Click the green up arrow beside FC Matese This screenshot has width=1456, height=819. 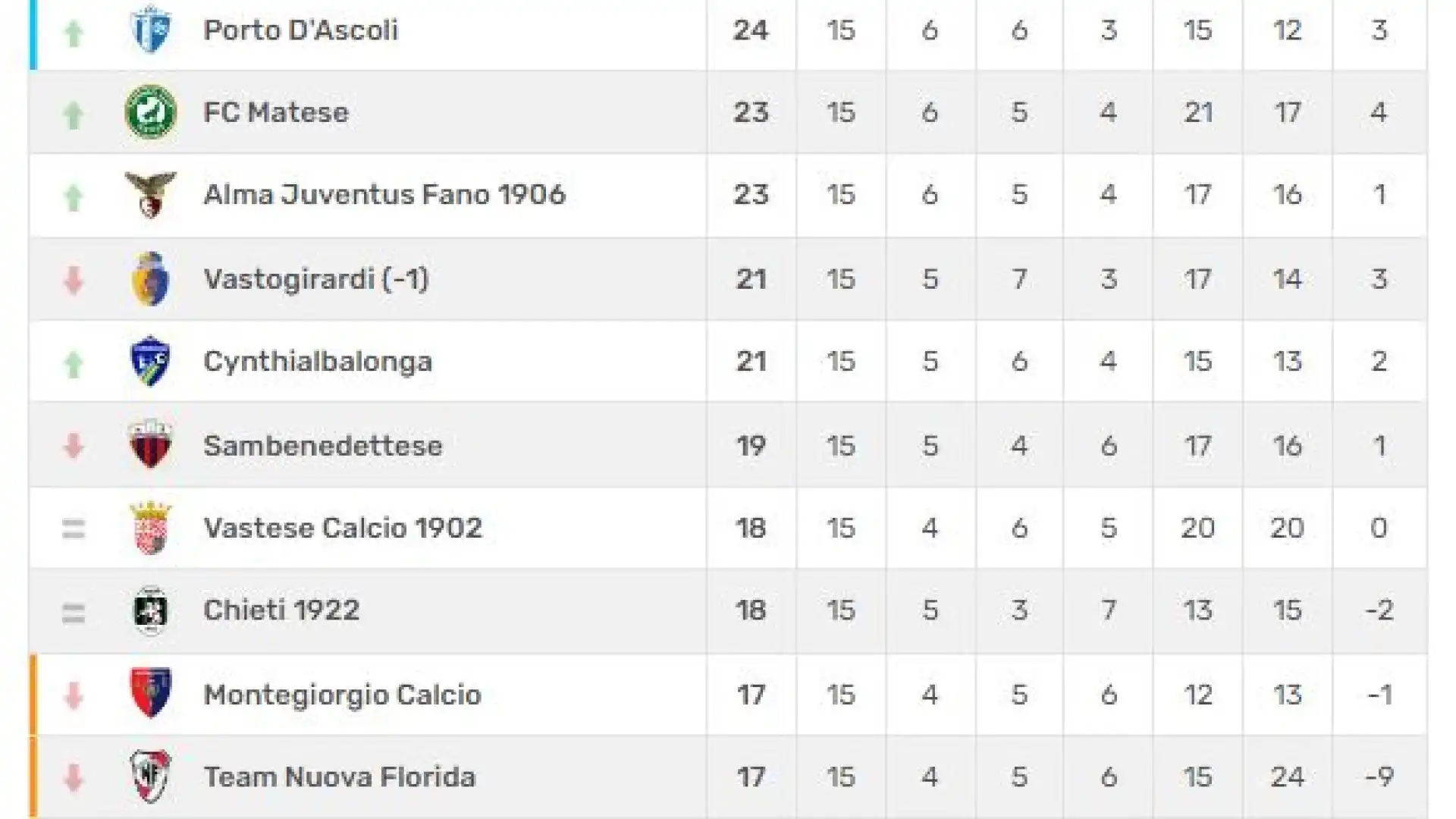point(74,115)
